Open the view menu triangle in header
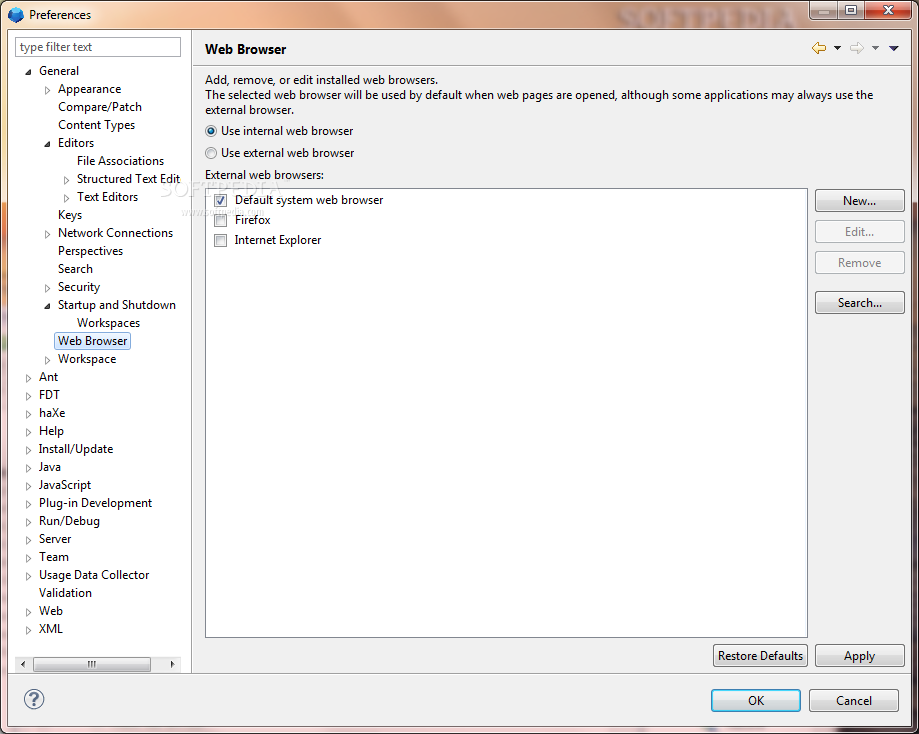The image size is (919, 734). 894,49
